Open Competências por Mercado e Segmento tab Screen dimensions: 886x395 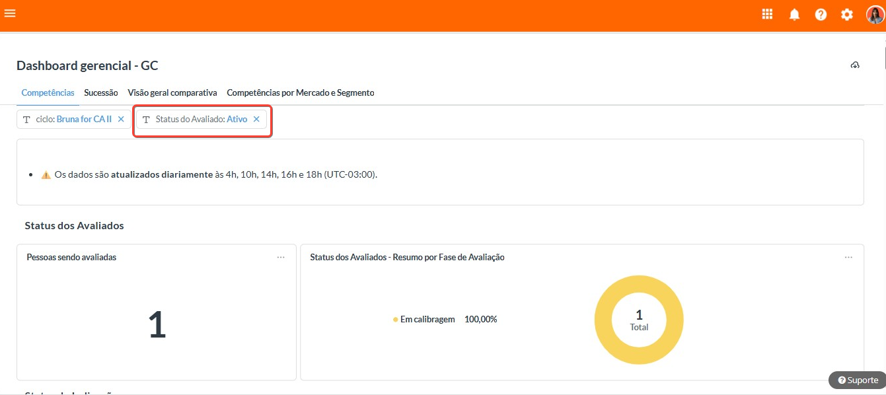[300, 93]
